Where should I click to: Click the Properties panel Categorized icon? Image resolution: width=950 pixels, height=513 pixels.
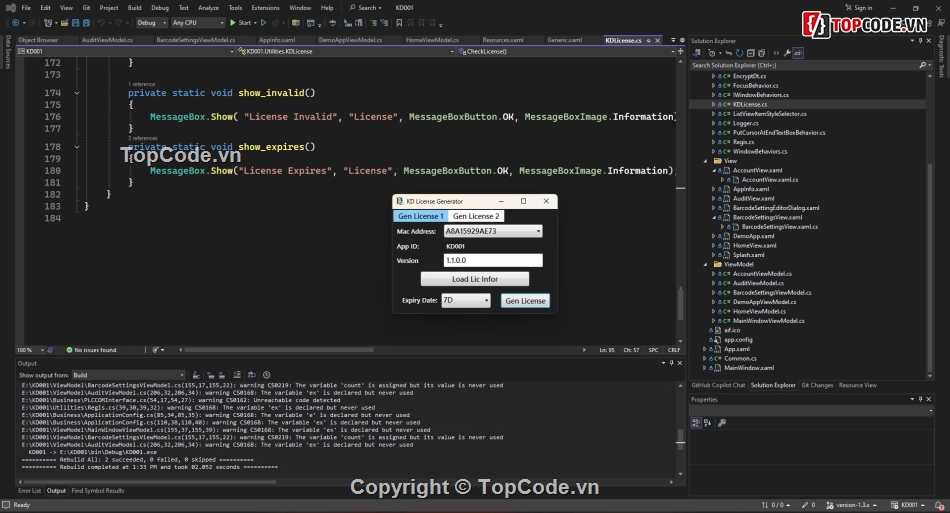coord(696,423)
